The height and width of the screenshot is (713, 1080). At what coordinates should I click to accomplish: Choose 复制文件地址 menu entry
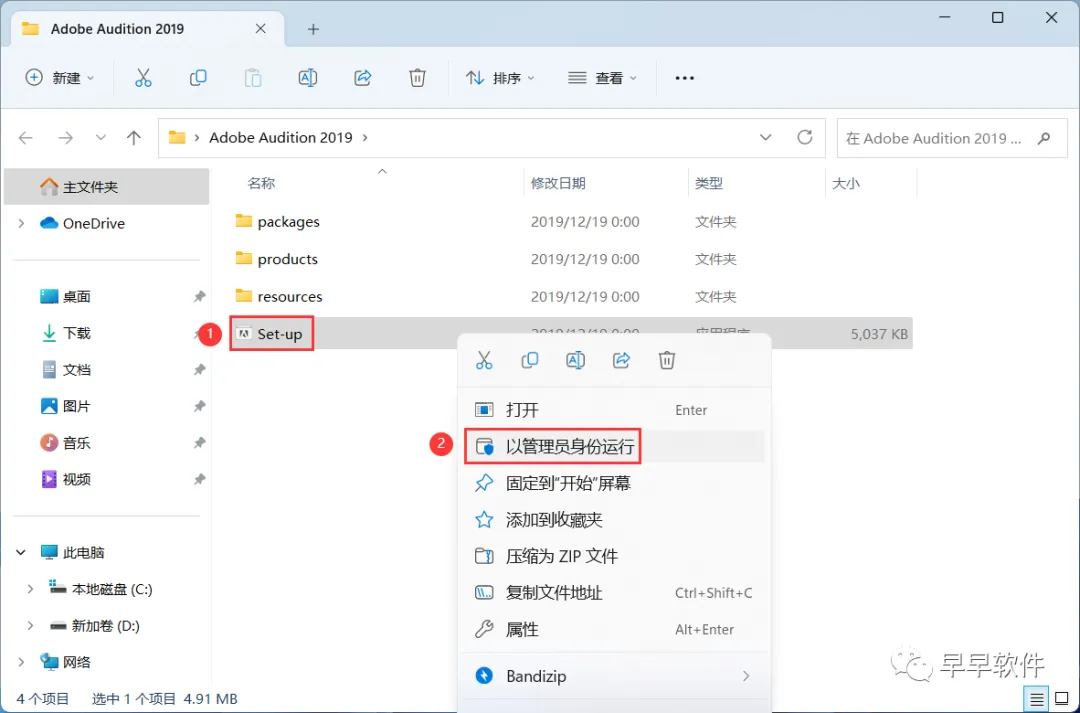click(x=614, y=592)
